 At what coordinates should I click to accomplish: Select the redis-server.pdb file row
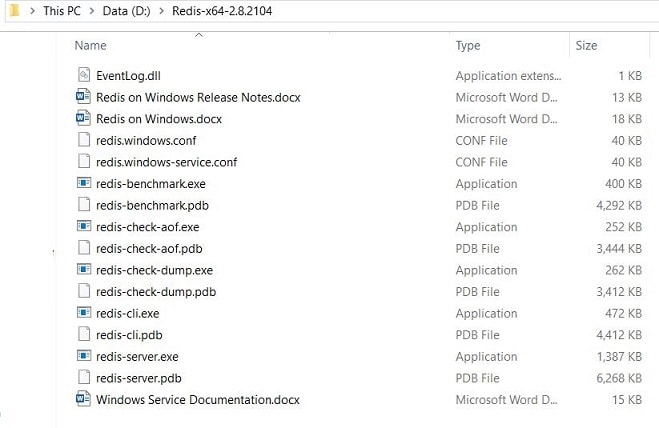359,378
